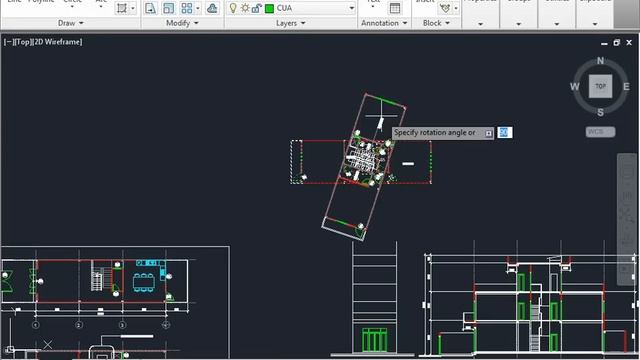
Task: Expand the Utilities panel arrow
Action: pyautogui.click(x=557, y=24)
